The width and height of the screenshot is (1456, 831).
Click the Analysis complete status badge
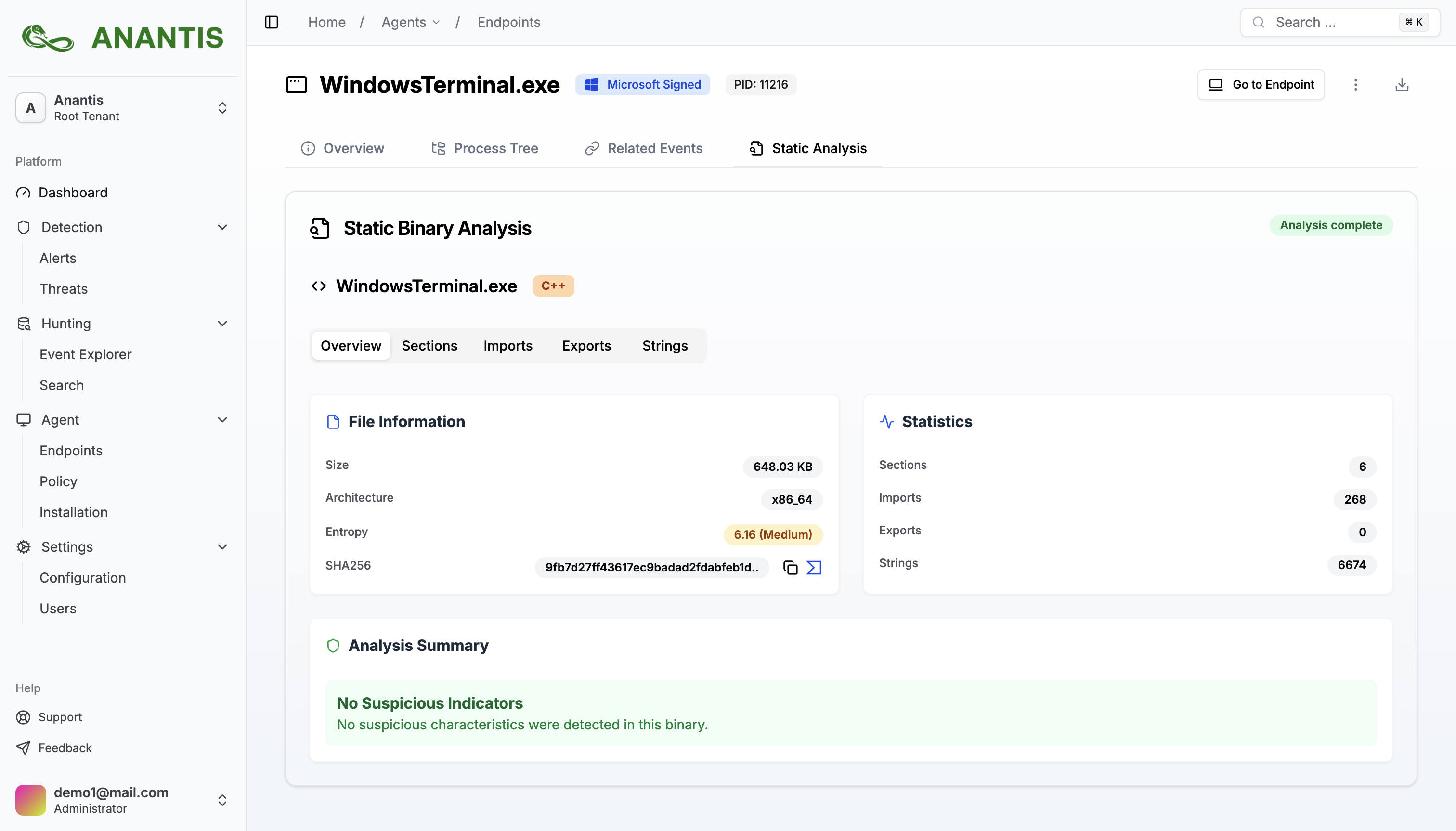(1331, 225)
